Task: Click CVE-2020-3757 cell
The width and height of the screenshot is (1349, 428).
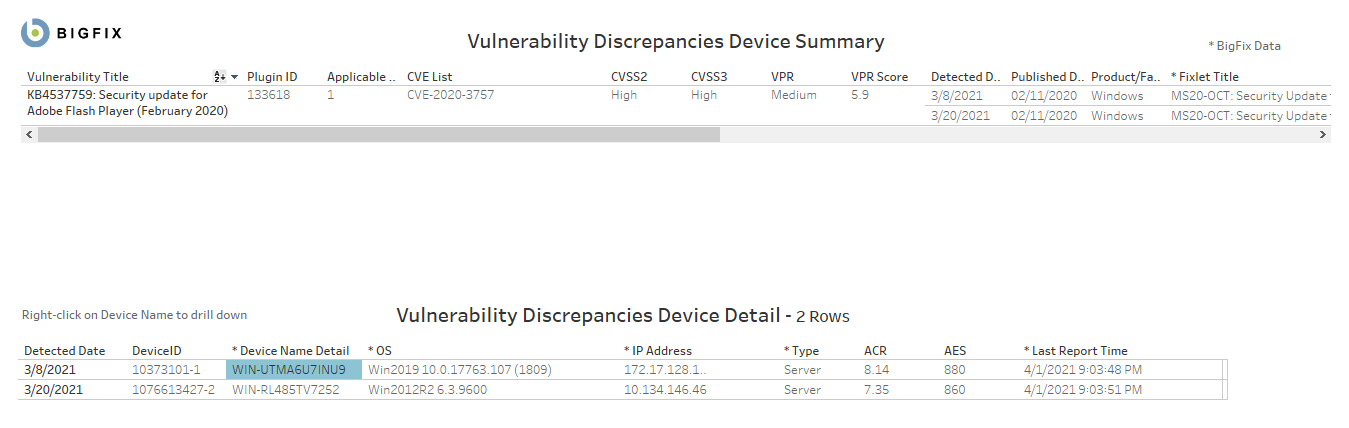Action: point(450,96)
